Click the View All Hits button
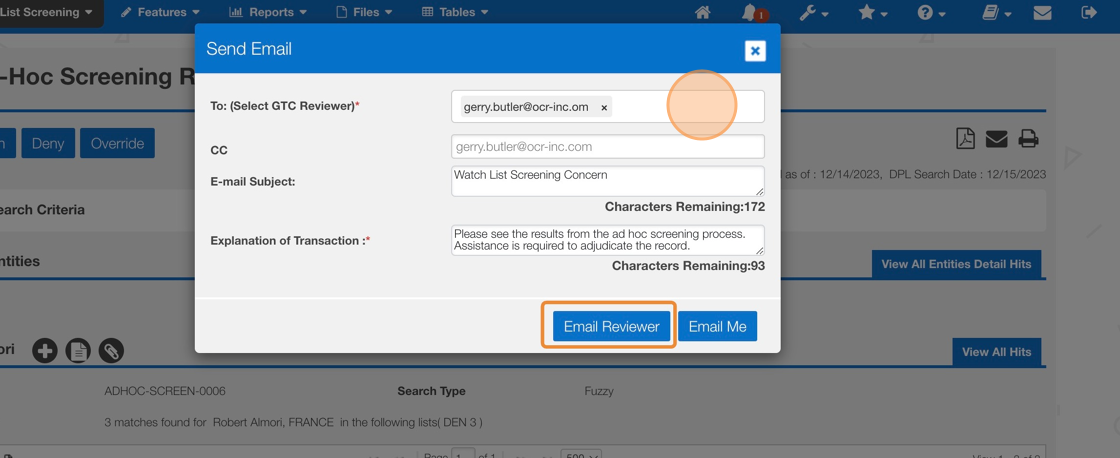 (996, 352)
